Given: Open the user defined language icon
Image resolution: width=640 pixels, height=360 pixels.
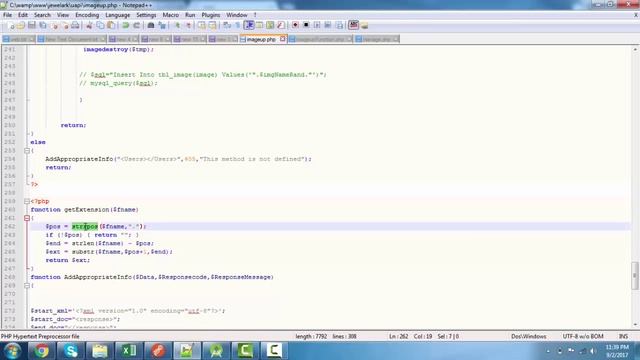Looking at the screenshot, I should (259, 25).
